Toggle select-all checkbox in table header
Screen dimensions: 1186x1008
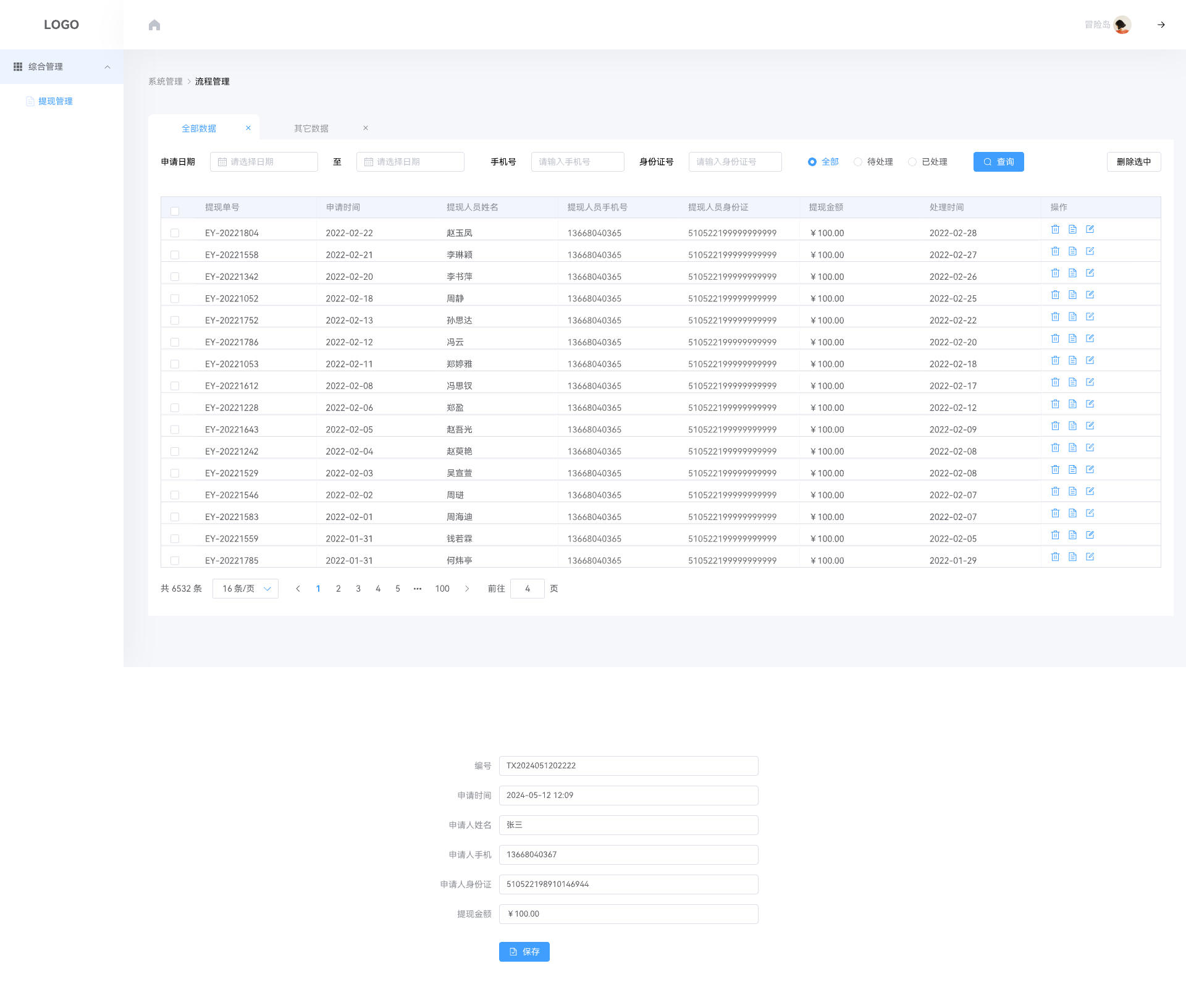tap(175, 211)
